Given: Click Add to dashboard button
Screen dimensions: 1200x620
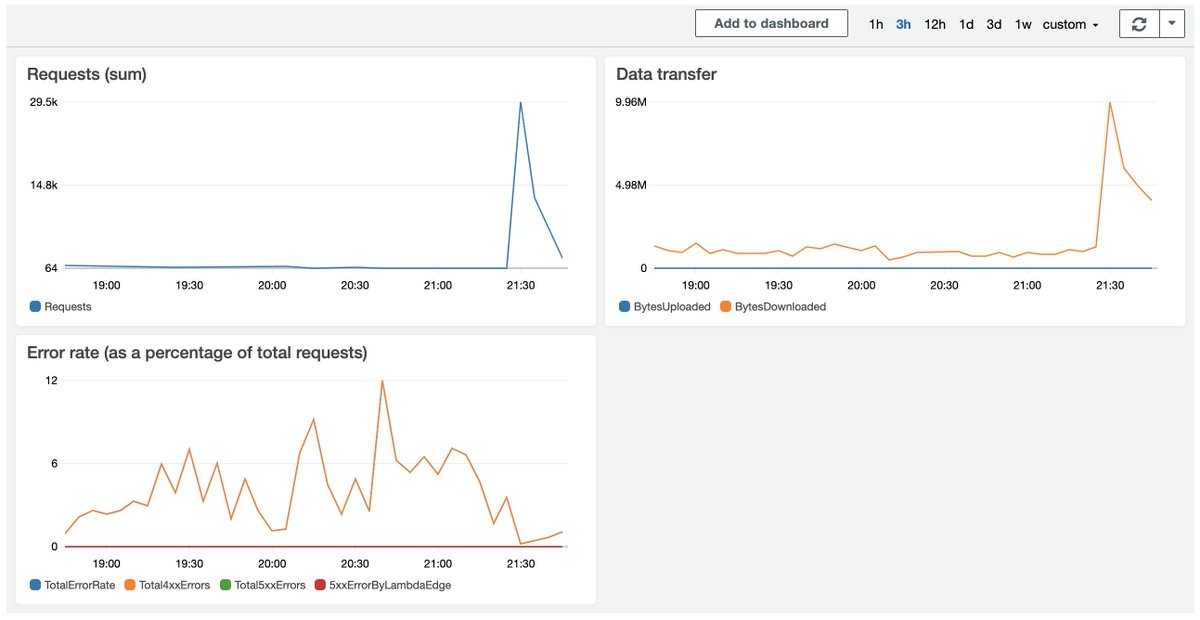Looking at the screenshot, I should click(x=771, y=24).
